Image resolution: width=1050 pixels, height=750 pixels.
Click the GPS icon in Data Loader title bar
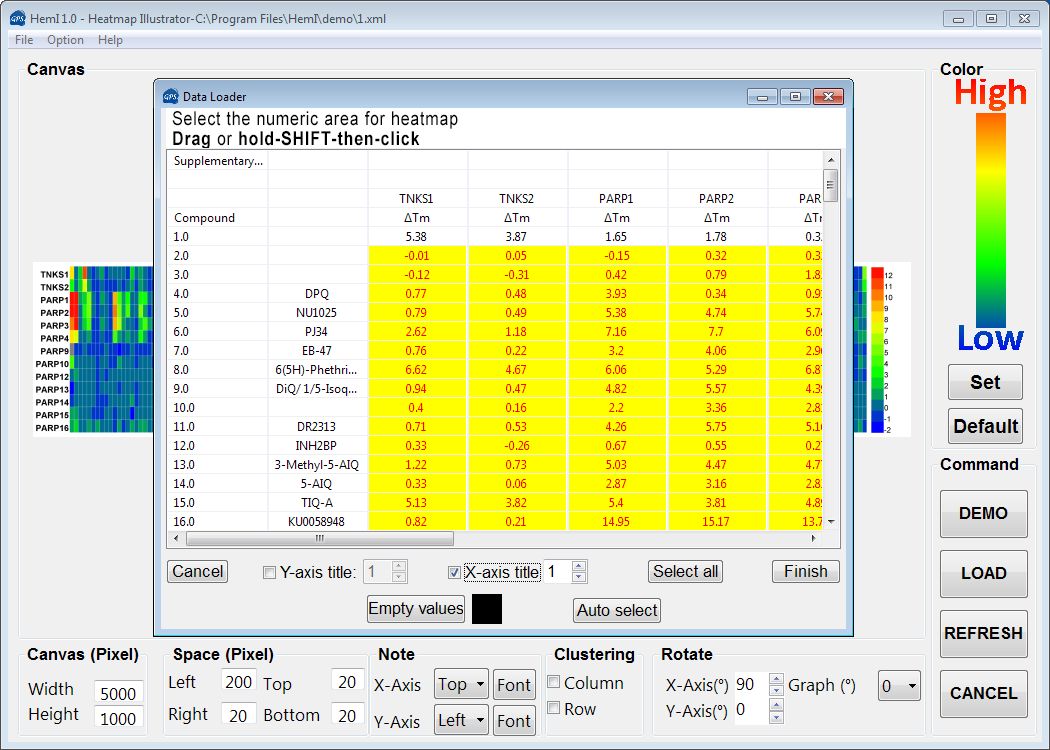[x=170, y=96]
